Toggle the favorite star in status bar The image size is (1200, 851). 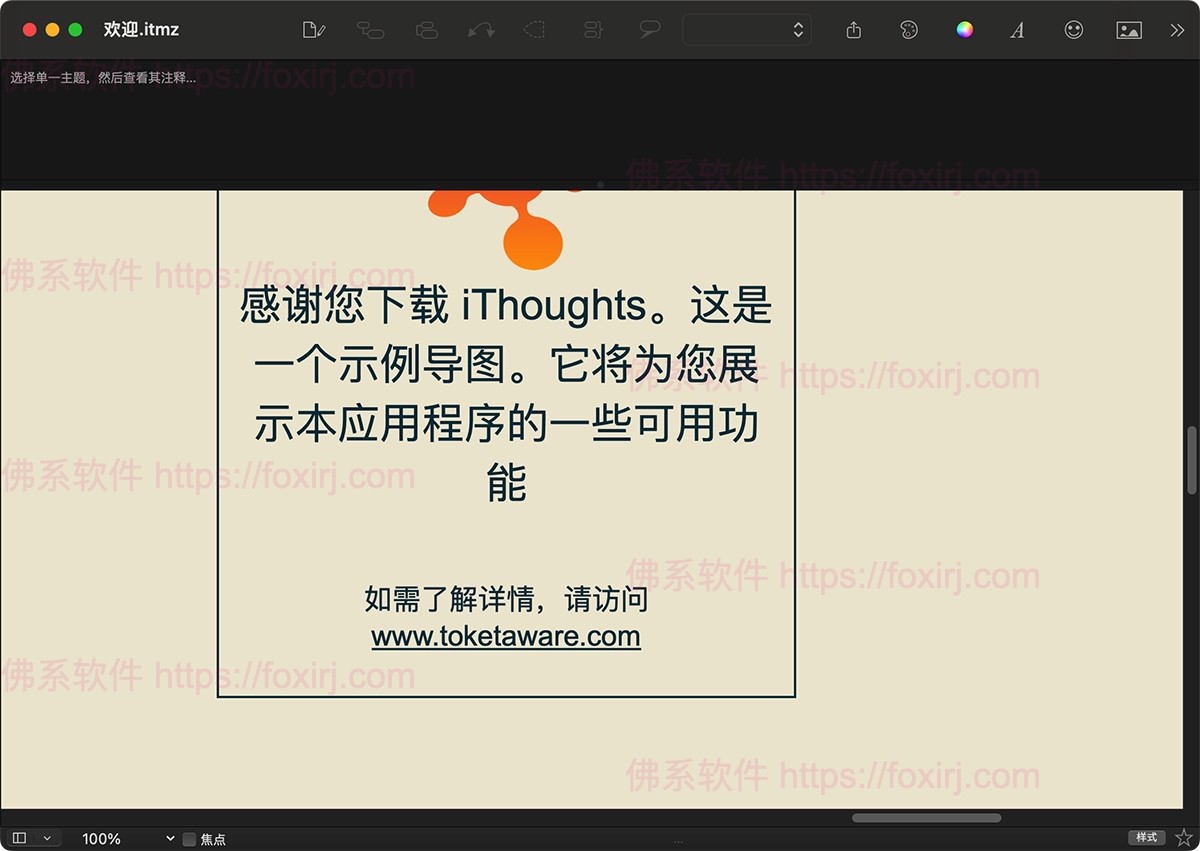(x=1184, y=838)
